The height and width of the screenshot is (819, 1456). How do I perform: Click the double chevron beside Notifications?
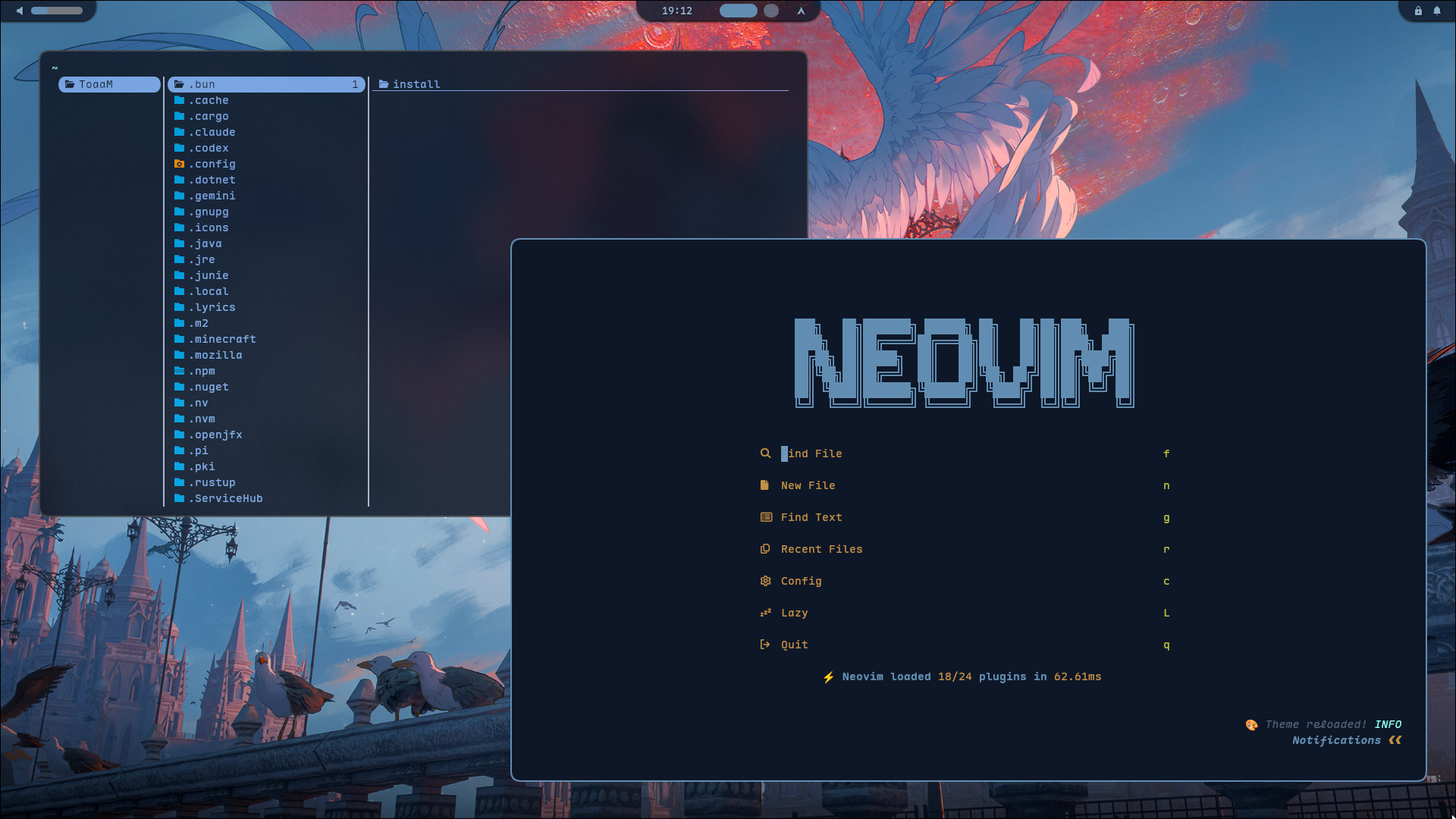(1395, 740)
